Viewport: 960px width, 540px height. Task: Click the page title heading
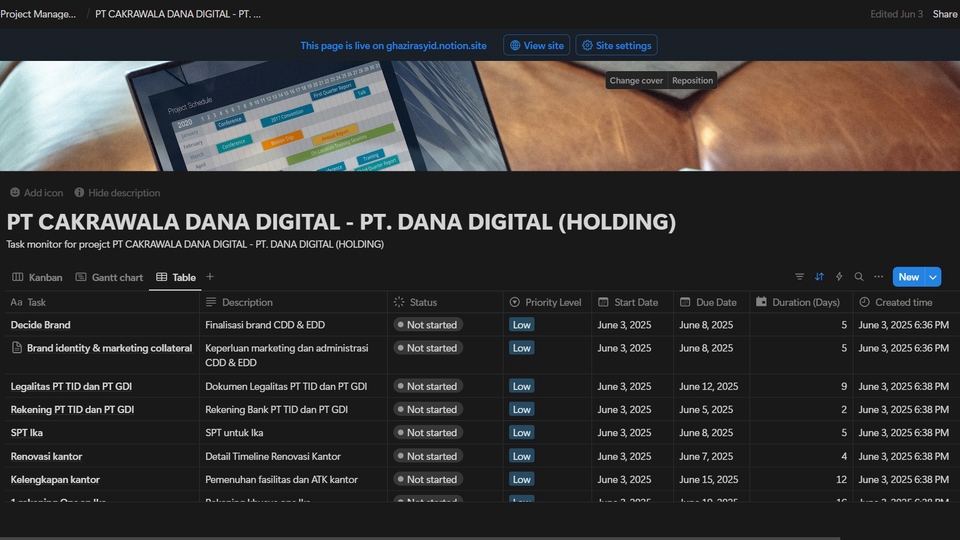click(x=341, y=222)
